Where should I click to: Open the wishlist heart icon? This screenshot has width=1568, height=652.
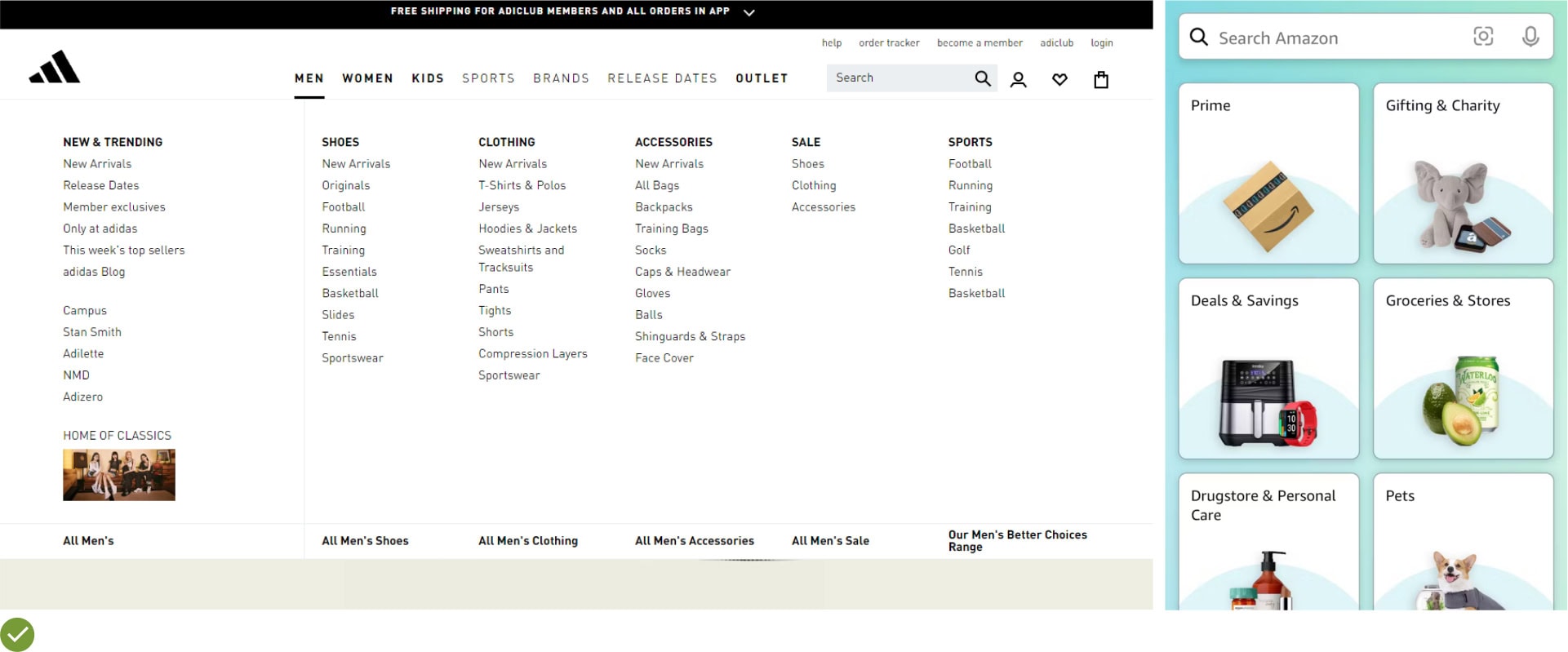pos(1059,80)
